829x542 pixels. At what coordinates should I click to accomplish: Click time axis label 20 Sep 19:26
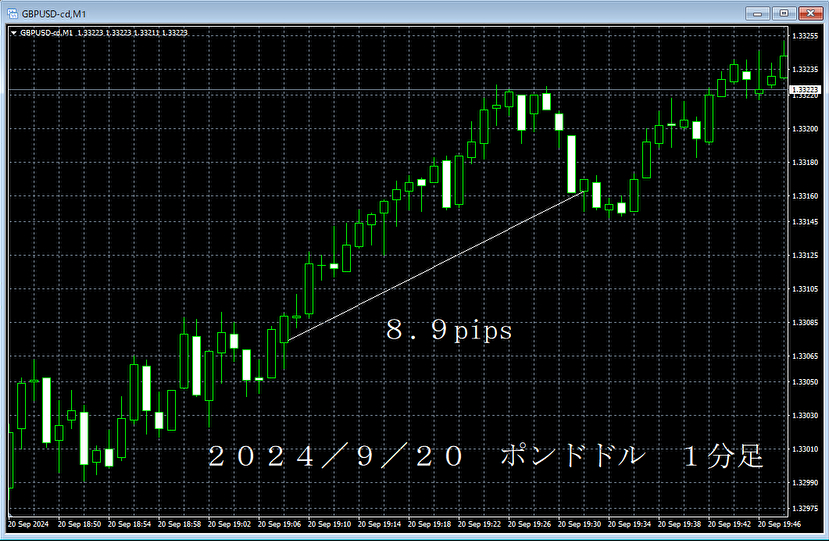pyautogui.click(x=530, y=525)
